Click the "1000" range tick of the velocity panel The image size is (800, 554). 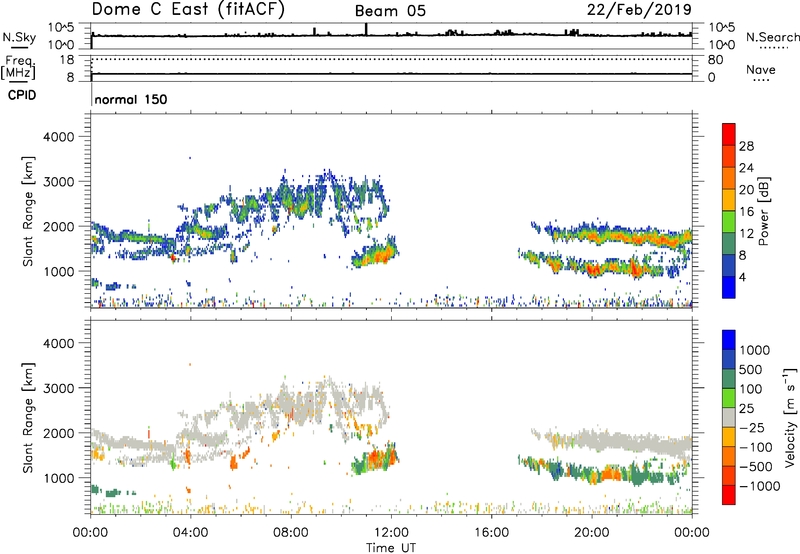pos(59,478)
